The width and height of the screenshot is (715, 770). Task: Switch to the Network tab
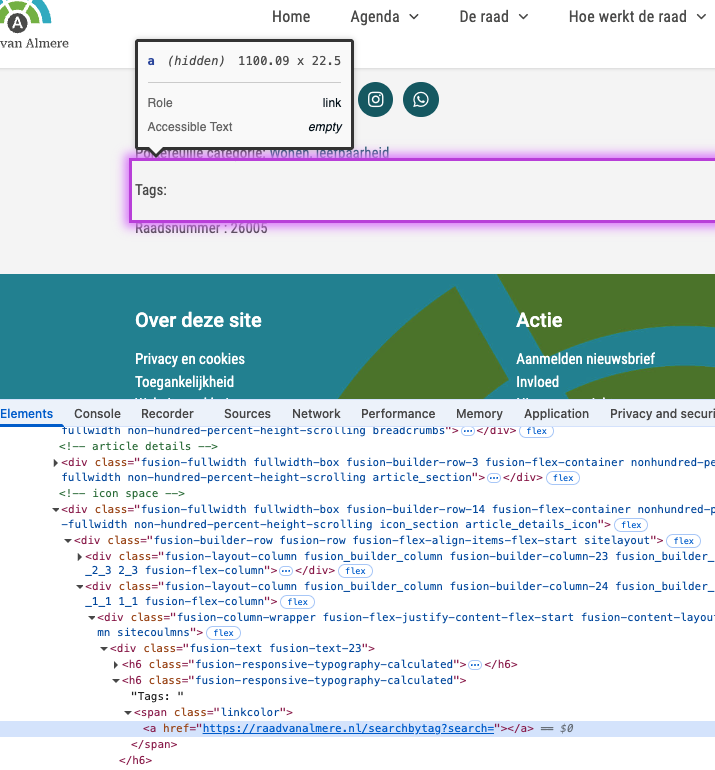point(316,414)
